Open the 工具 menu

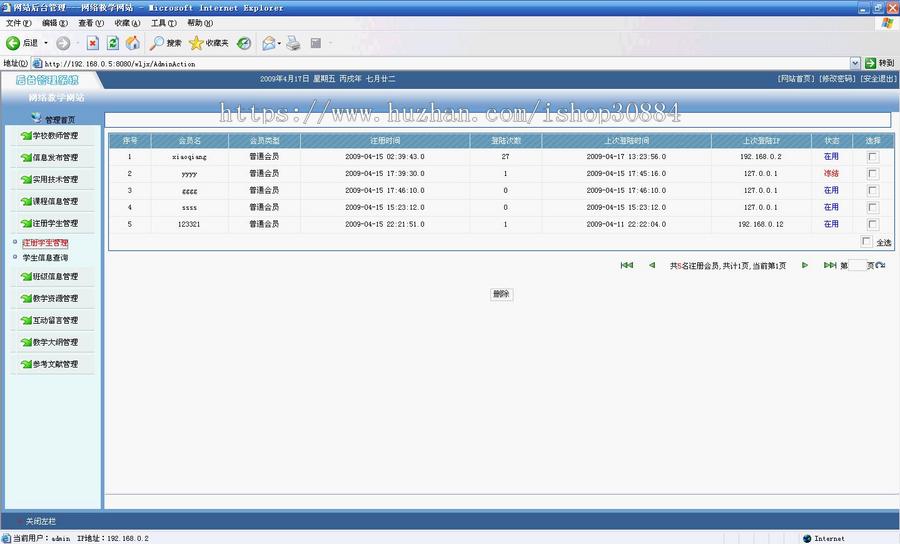click(164, 23)
